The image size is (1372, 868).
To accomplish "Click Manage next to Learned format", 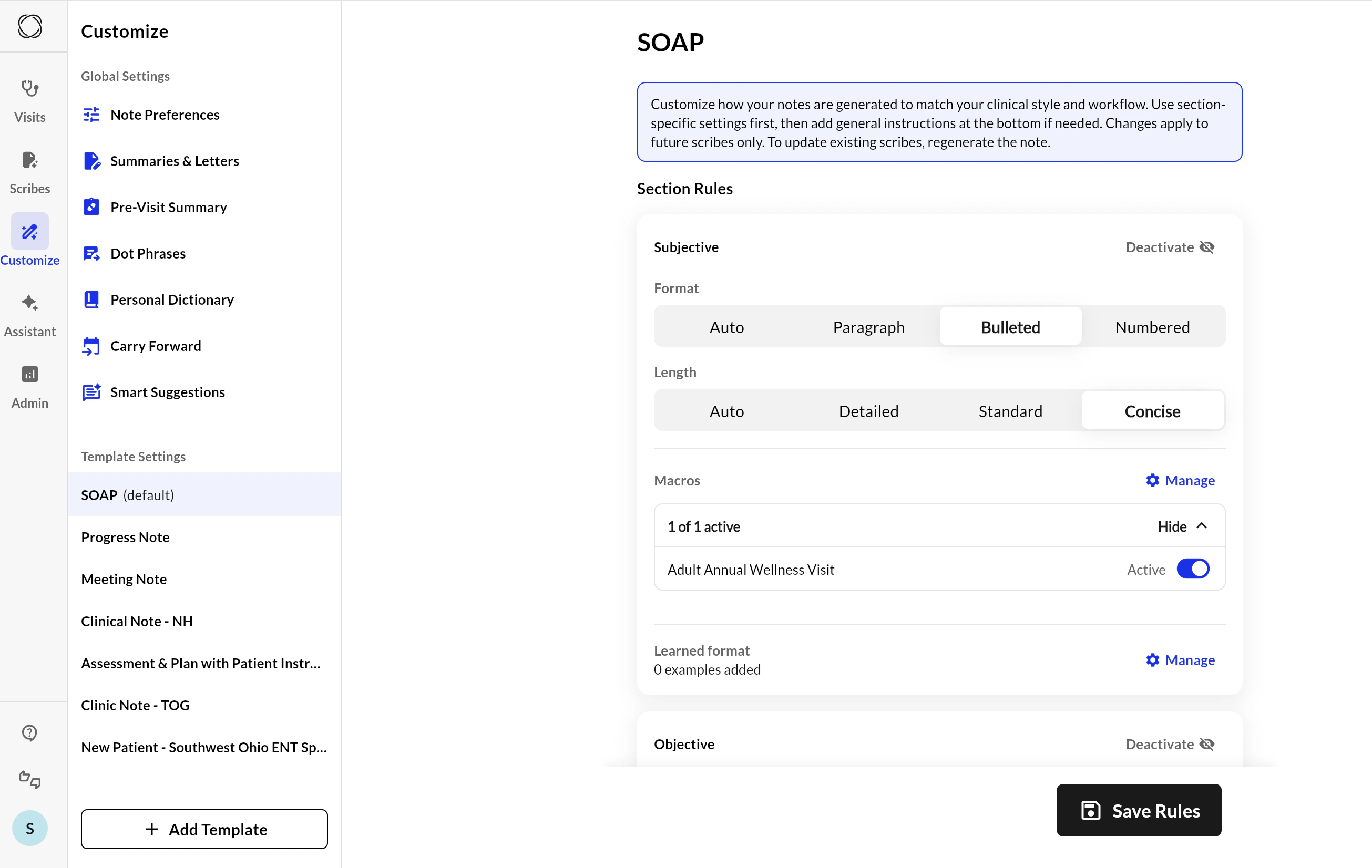I will click(x=1180, y=660).
